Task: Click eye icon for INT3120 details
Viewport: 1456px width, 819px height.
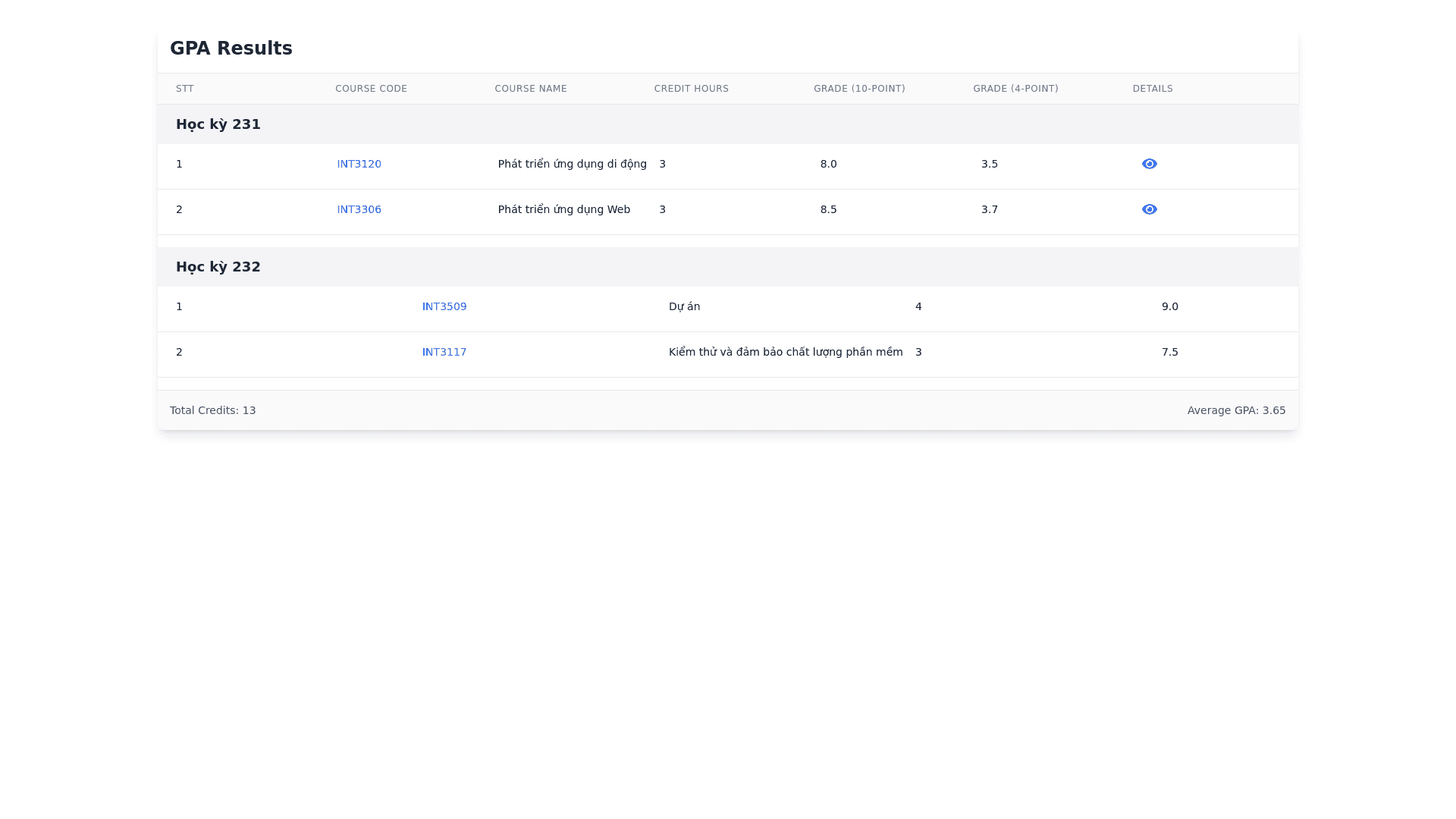Action: 1149,164
